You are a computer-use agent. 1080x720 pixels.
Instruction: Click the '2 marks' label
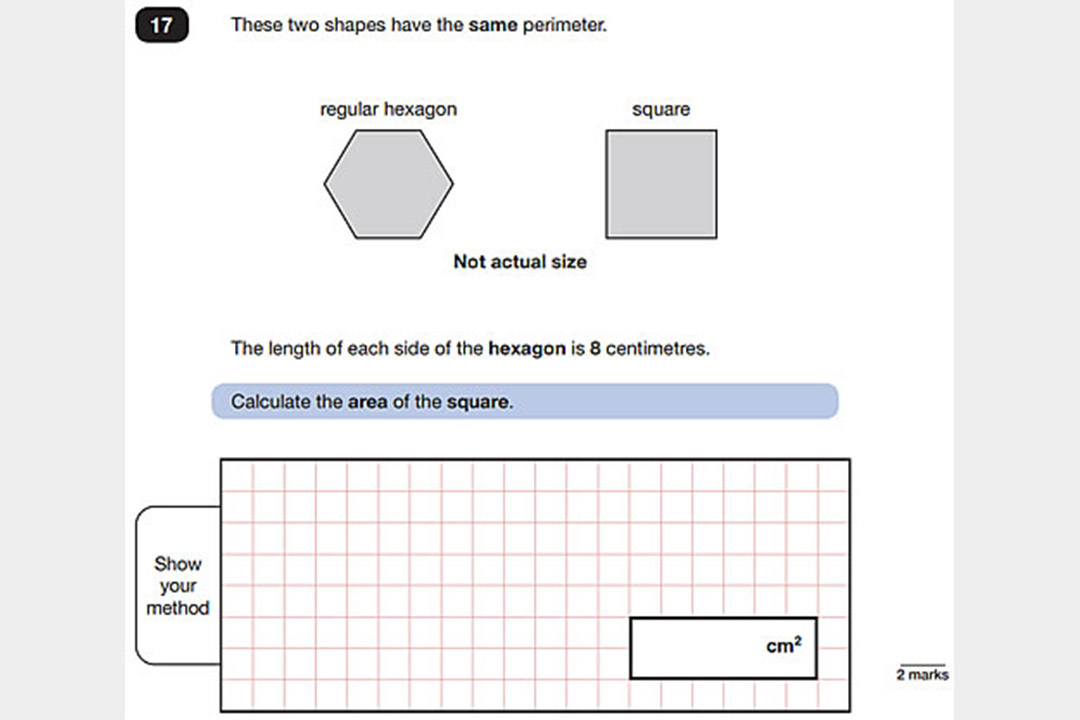922,675
